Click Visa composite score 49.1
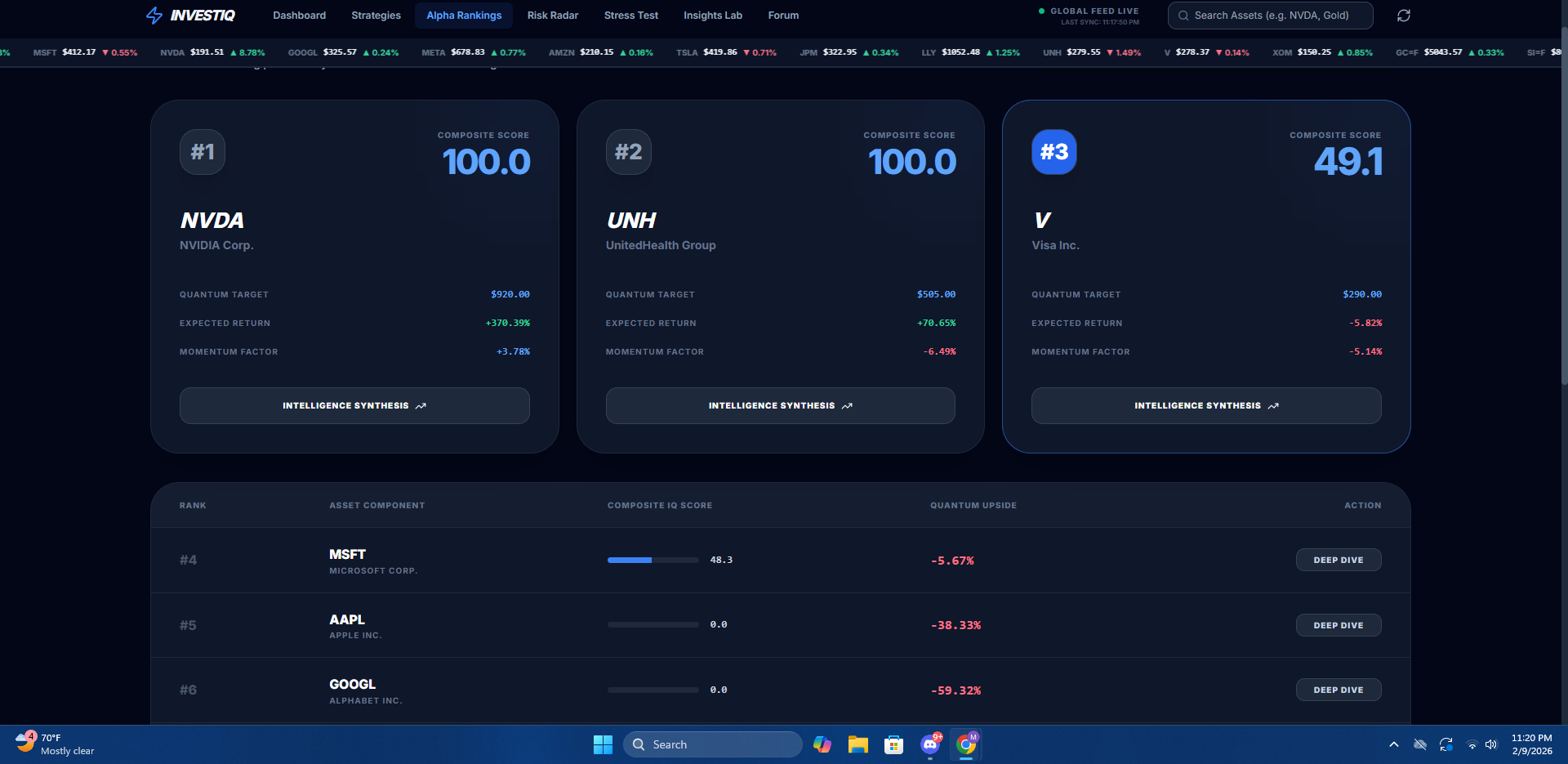Screen dimensions: 1568x764 pyautogui.click(x=1347, y=162)
